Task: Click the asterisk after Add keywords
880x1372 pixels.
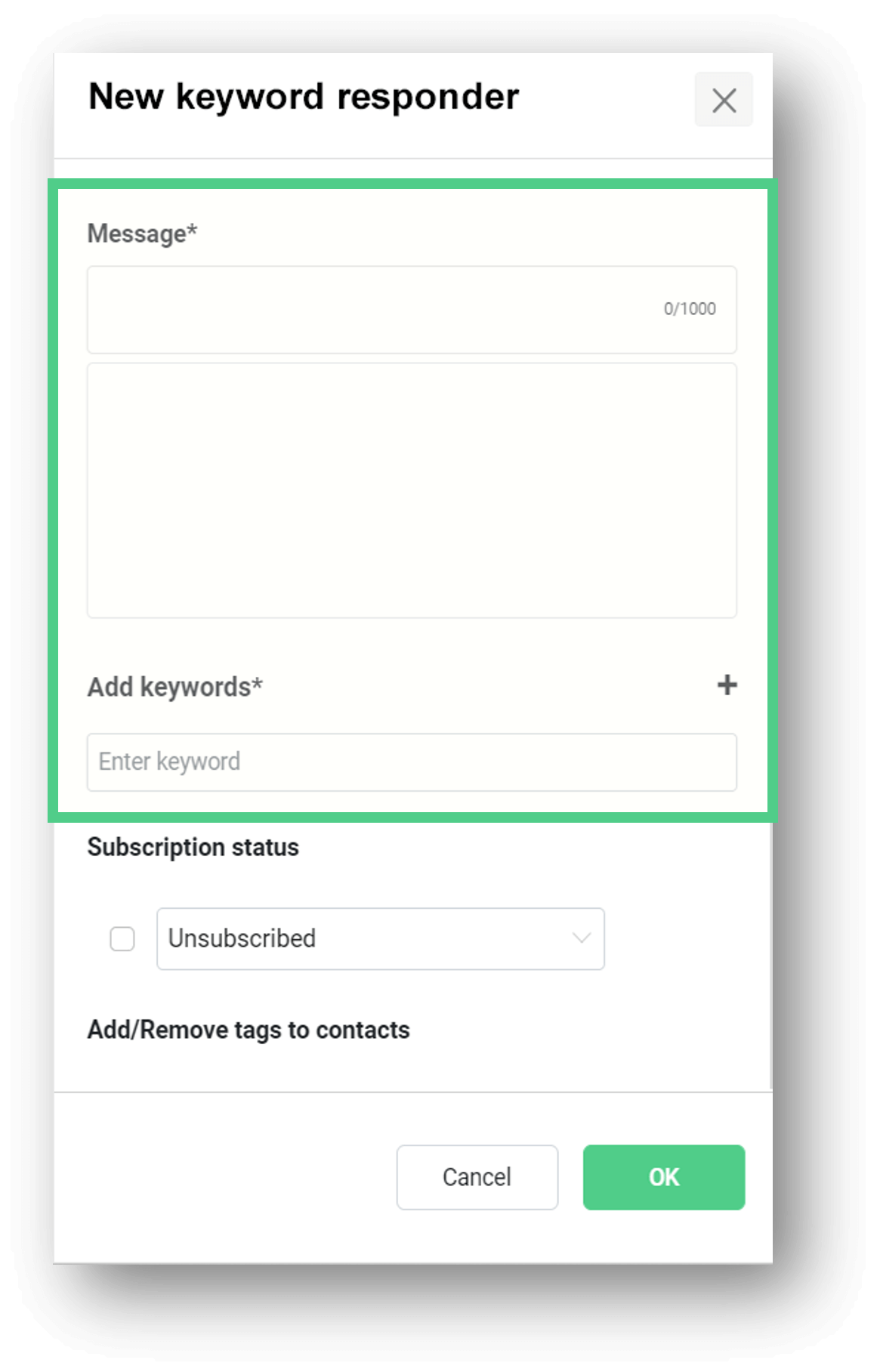Action: click(x=258, y=682)
